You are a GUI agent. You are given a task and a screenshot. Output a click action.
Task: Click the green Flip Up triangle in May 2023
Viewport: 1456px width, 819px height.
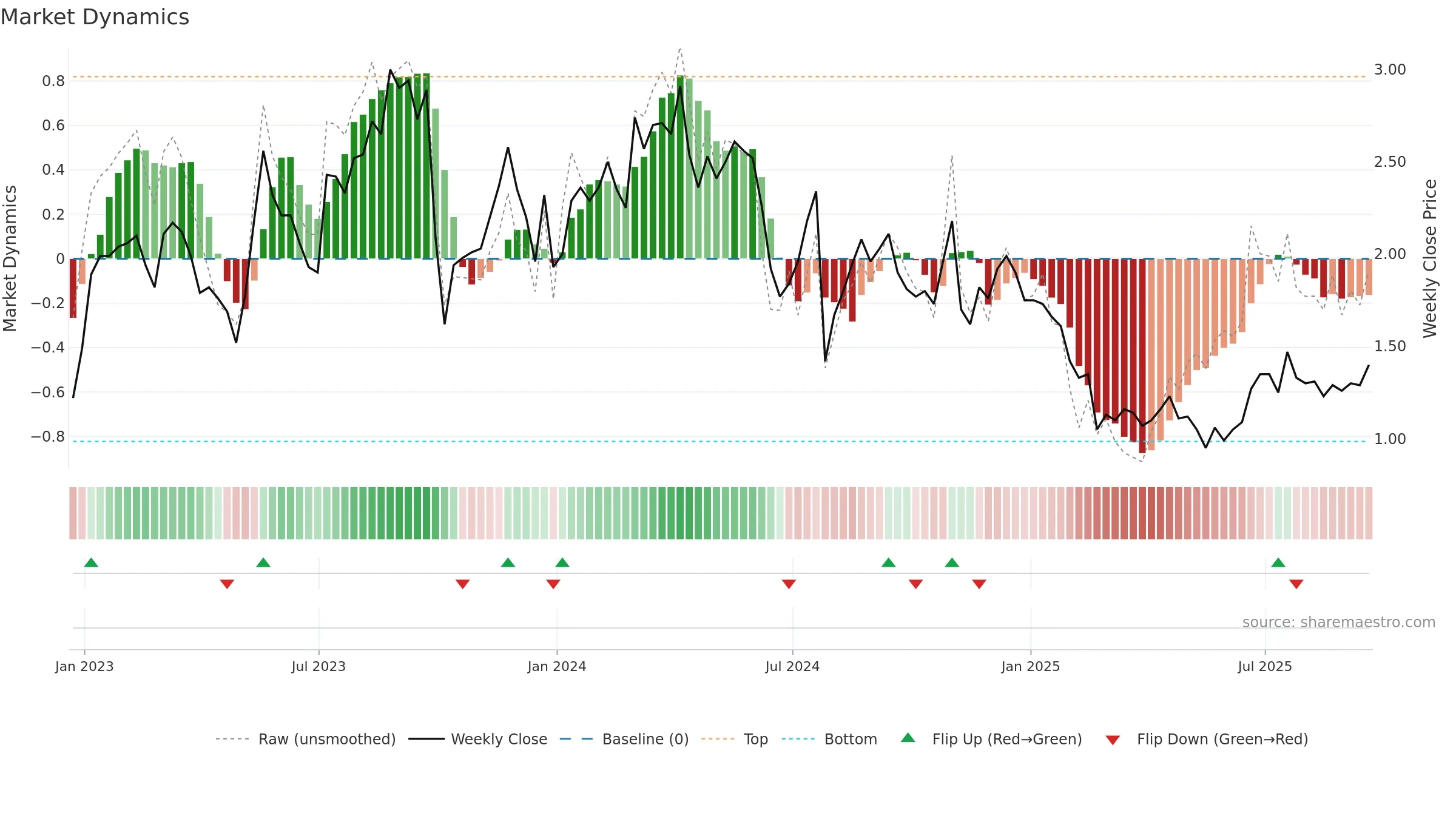(263, 562)
